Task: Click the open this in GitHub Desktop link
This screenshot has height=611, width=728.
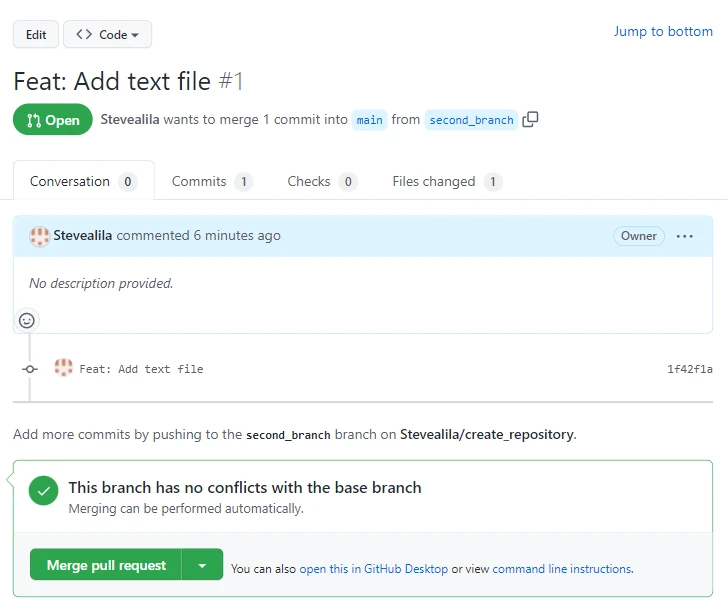Action: point(374,569)
